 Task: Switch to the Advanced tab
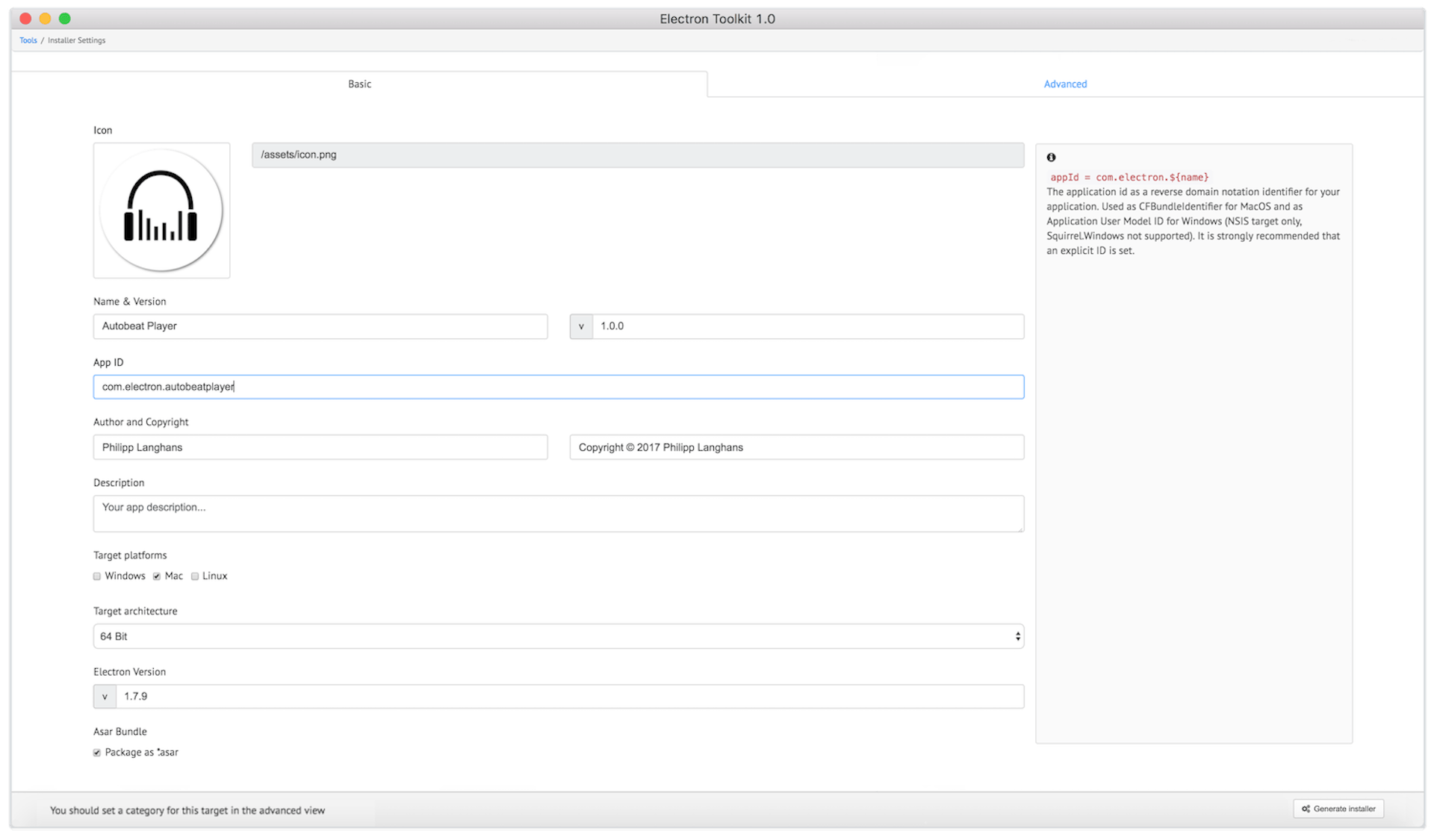pyautogui.click(x=1065, y=84)
